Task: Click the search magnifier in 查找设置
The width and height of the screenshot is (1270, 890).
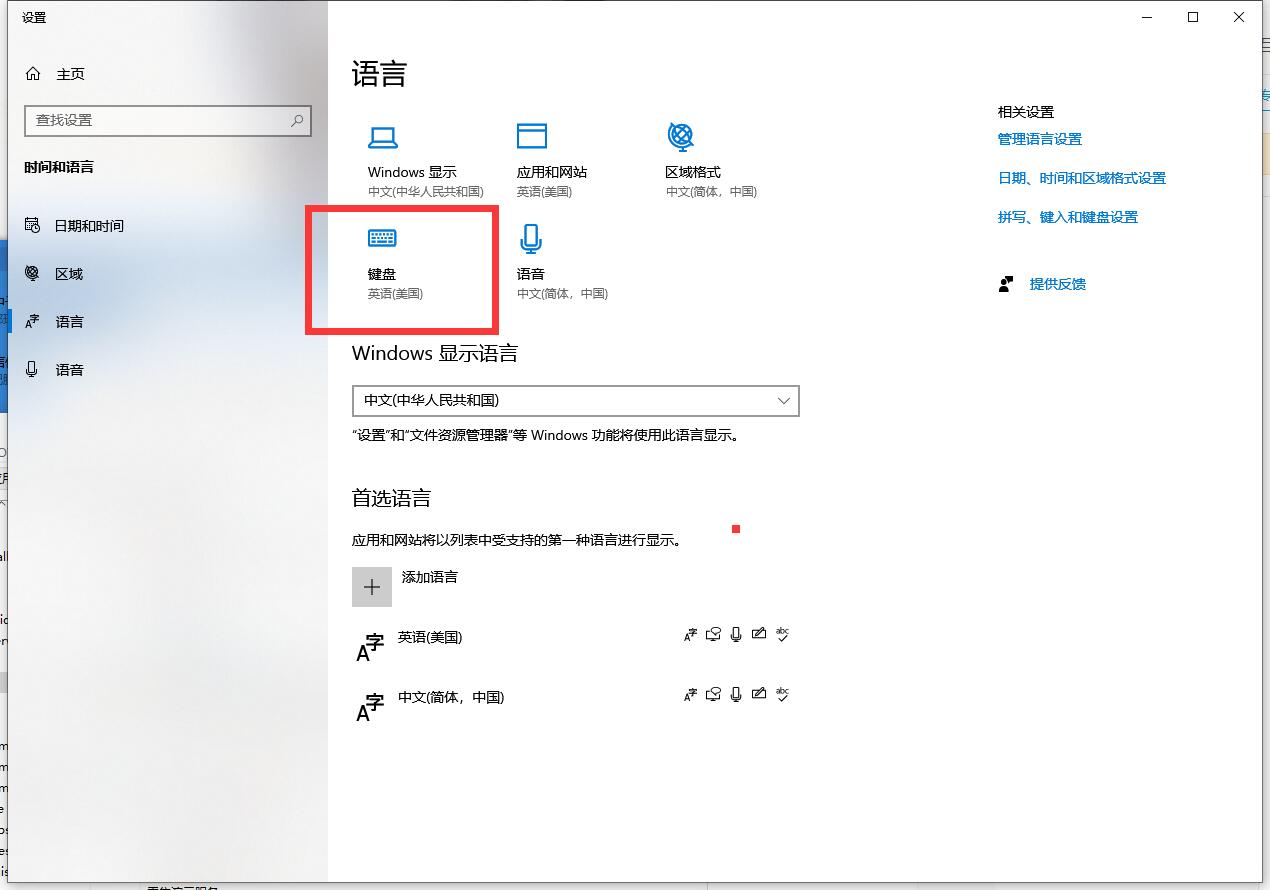Action: [297, 120]
